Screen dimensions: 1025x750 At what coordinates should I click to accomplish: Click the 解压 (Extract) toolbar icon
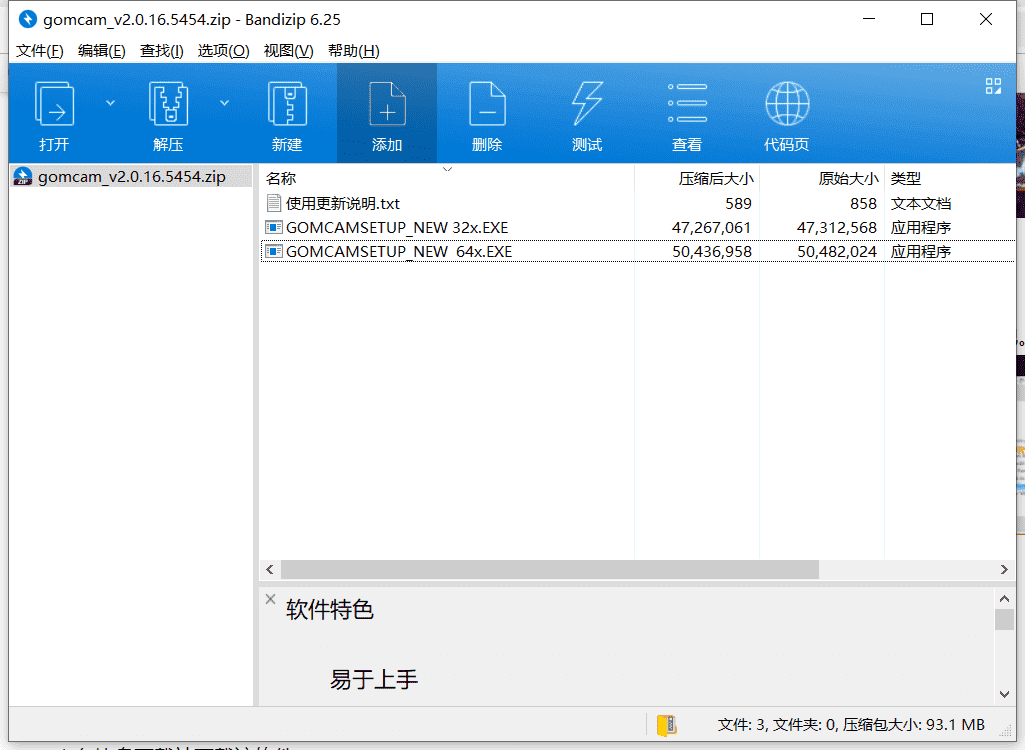click(169, 103)
